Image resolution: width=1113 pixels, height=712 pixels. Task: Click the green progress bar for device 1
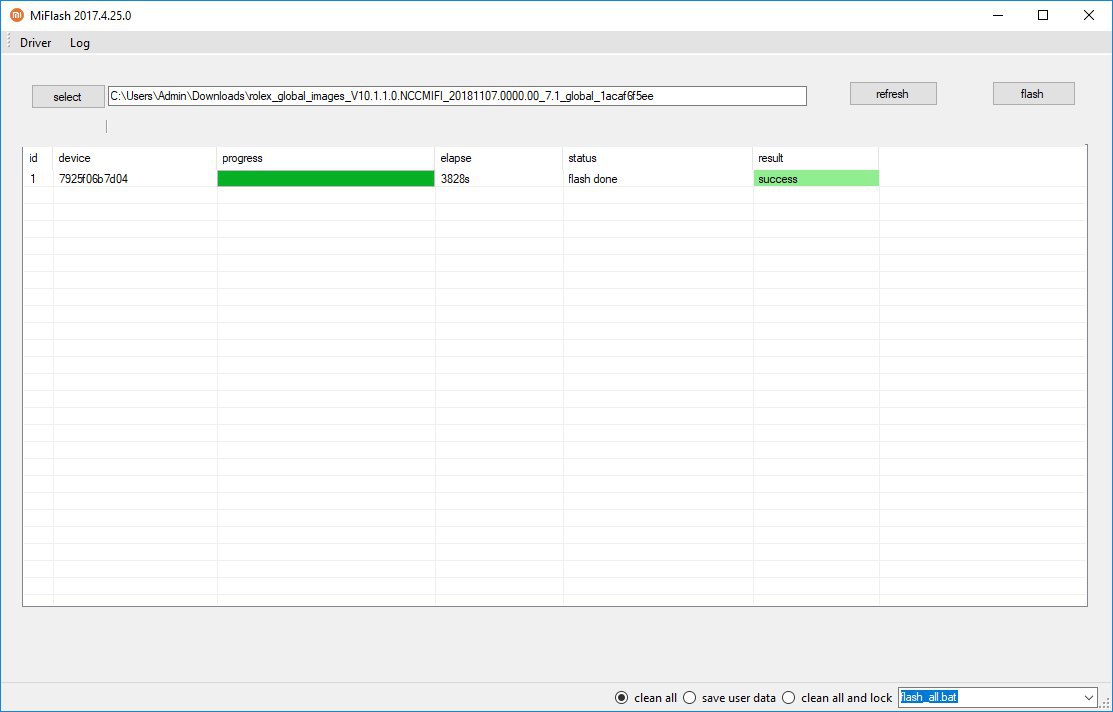326,179
